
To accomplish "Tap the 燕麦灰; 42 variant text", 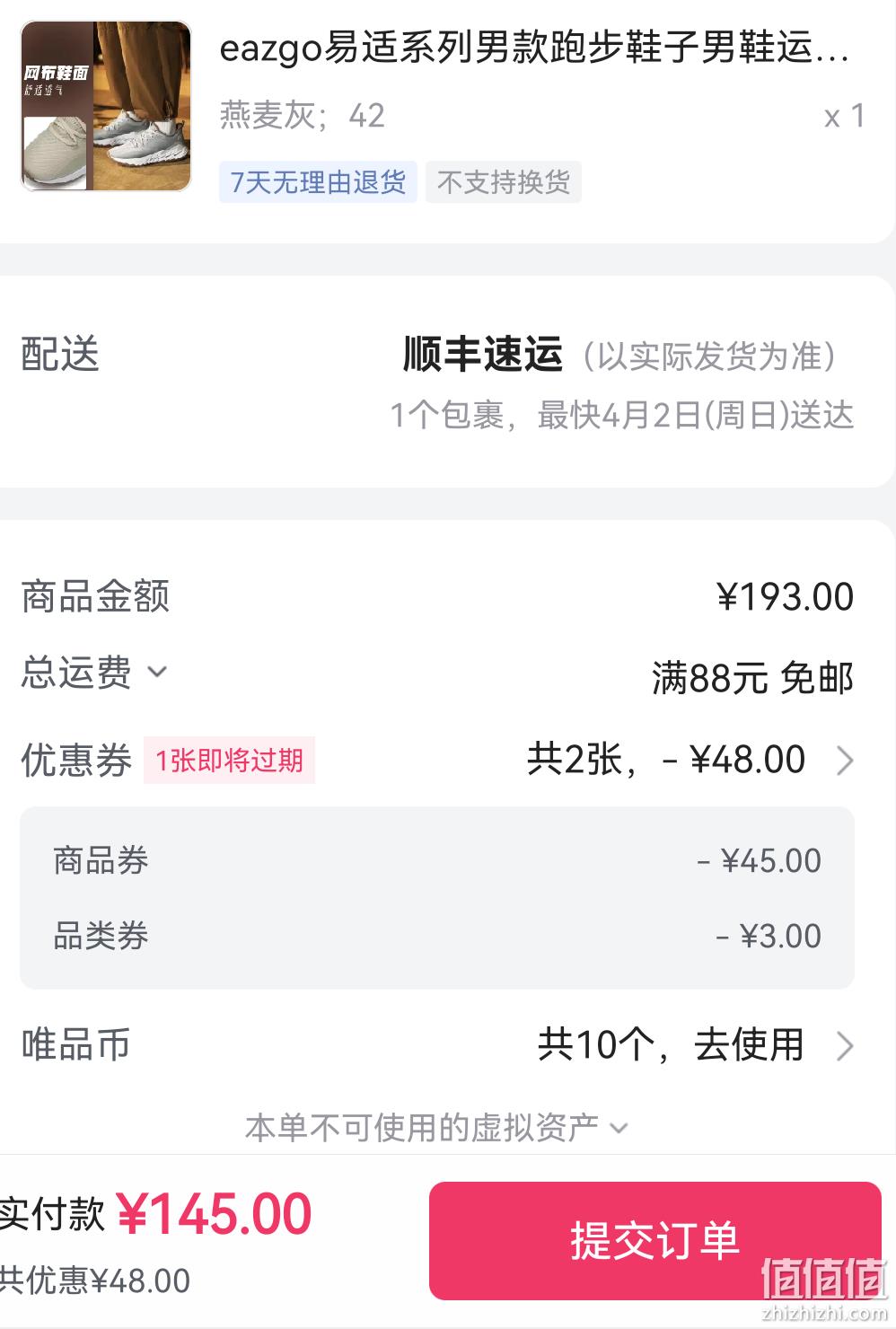I will pyautogui.click(x=303, y=116).
